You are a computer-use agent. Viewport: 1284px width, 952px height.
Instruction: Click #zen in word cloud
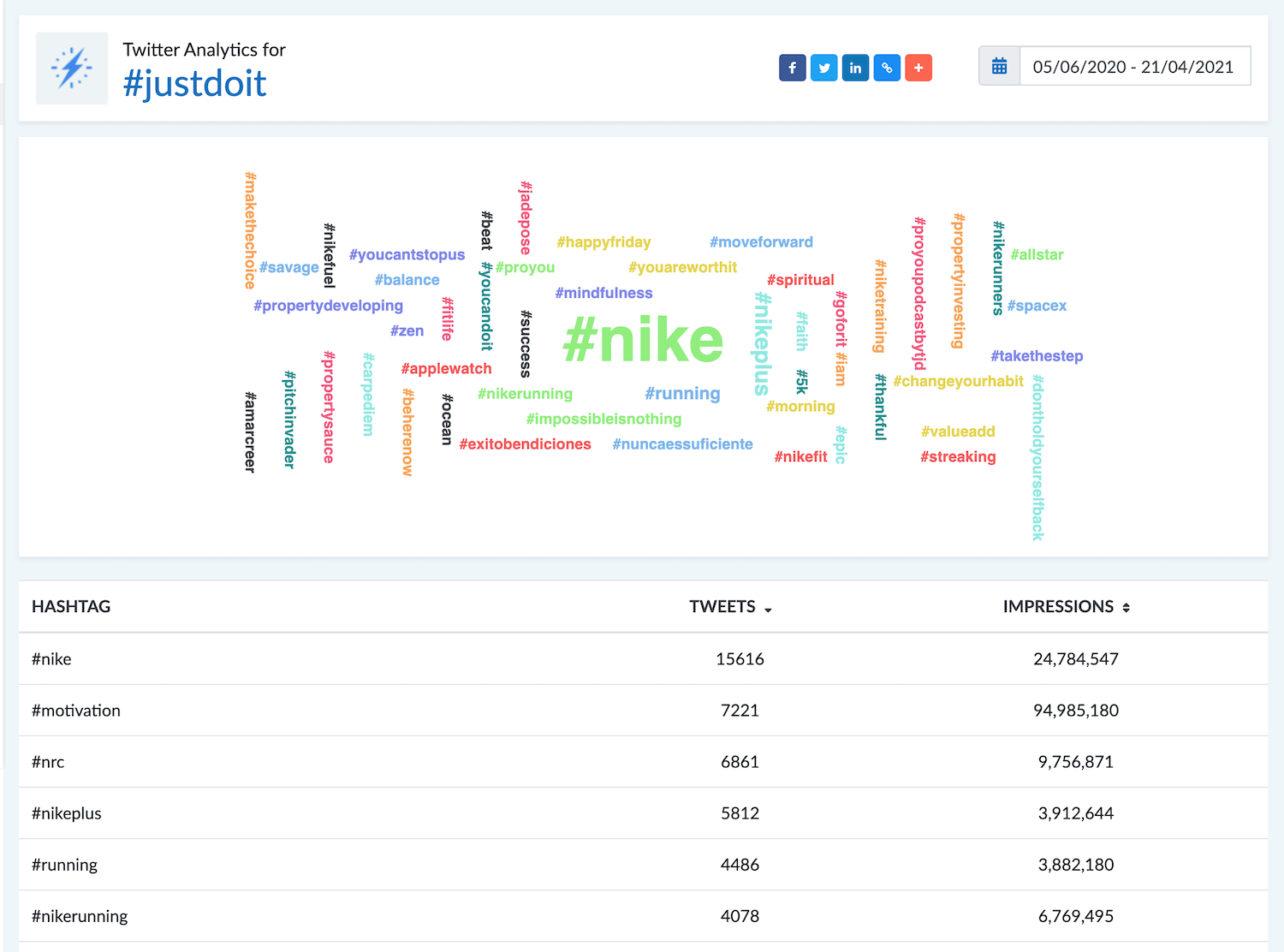(x=407, y=330)
